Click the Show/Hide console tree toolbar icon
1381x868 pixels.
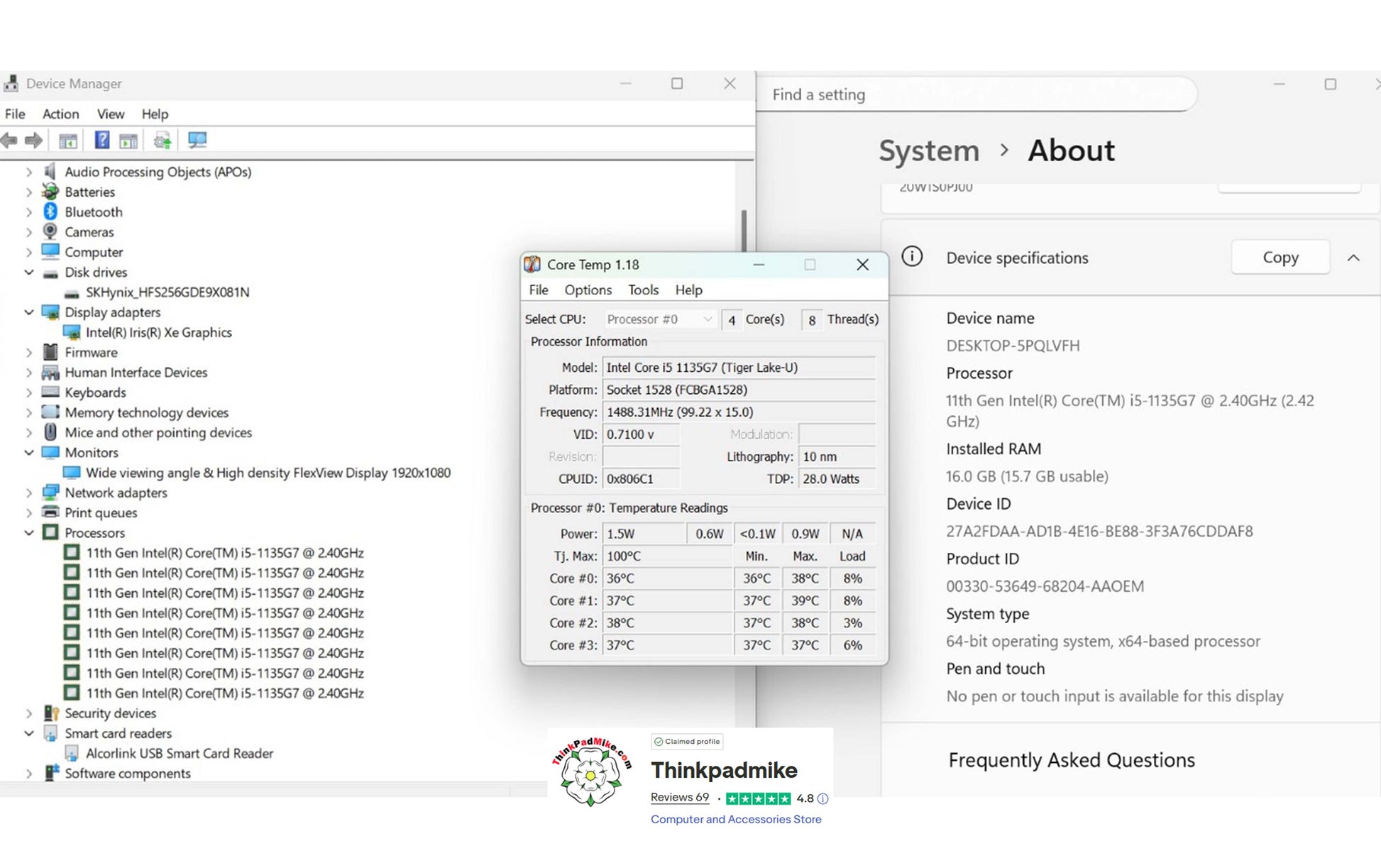[68, 141]
